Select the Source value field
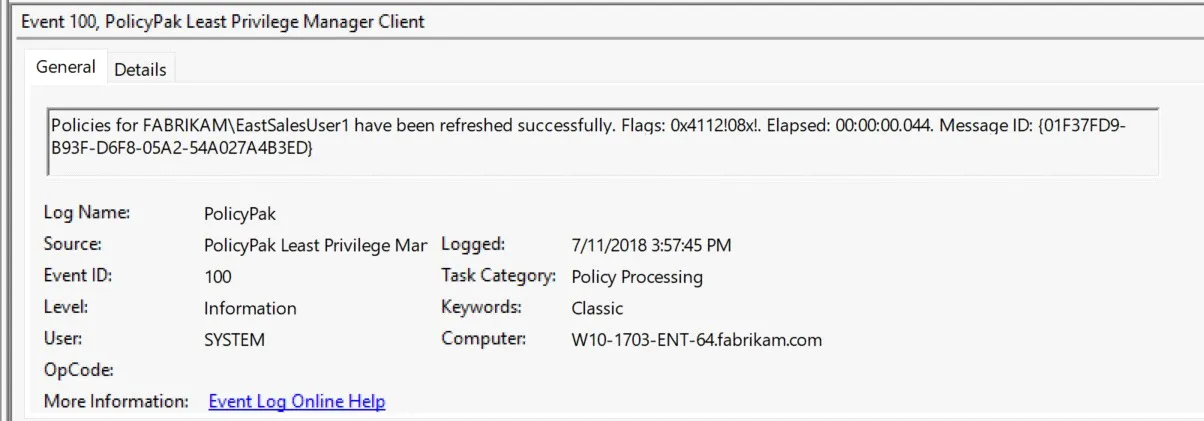 [315, 244]
